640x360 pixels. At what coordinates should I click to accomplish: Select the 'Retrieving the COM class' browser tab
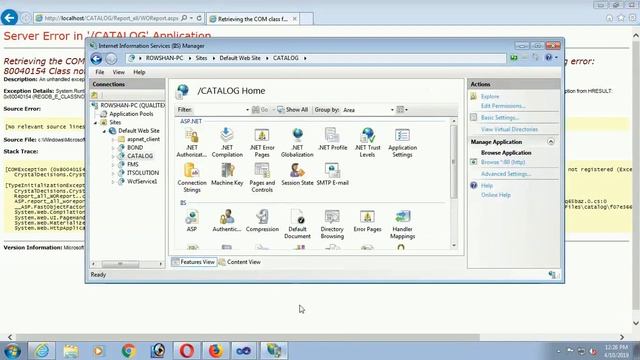[x=252, y=19]
